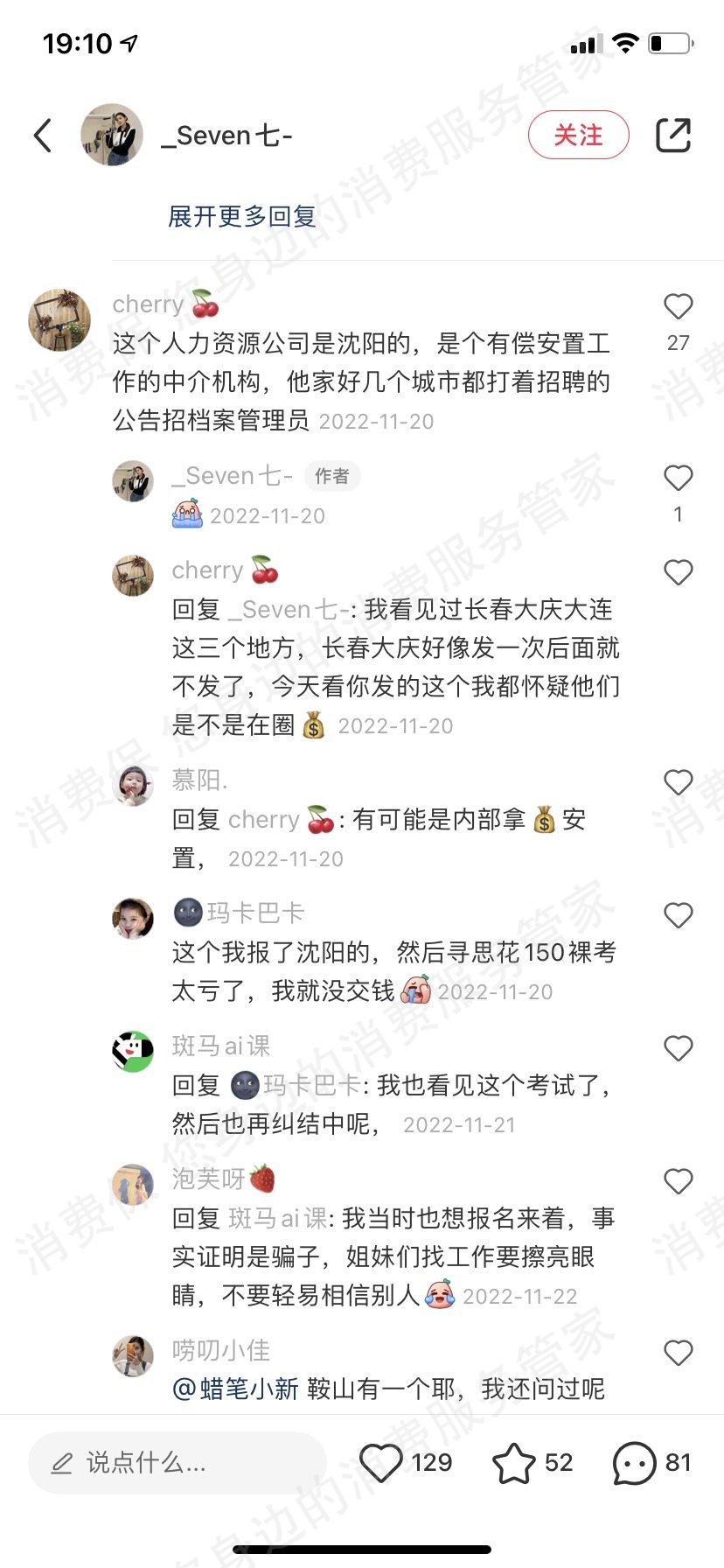Like 唠叨小佳's comment
The width and height of the screenshot is (724, 1568).
tap(679, 1353)
